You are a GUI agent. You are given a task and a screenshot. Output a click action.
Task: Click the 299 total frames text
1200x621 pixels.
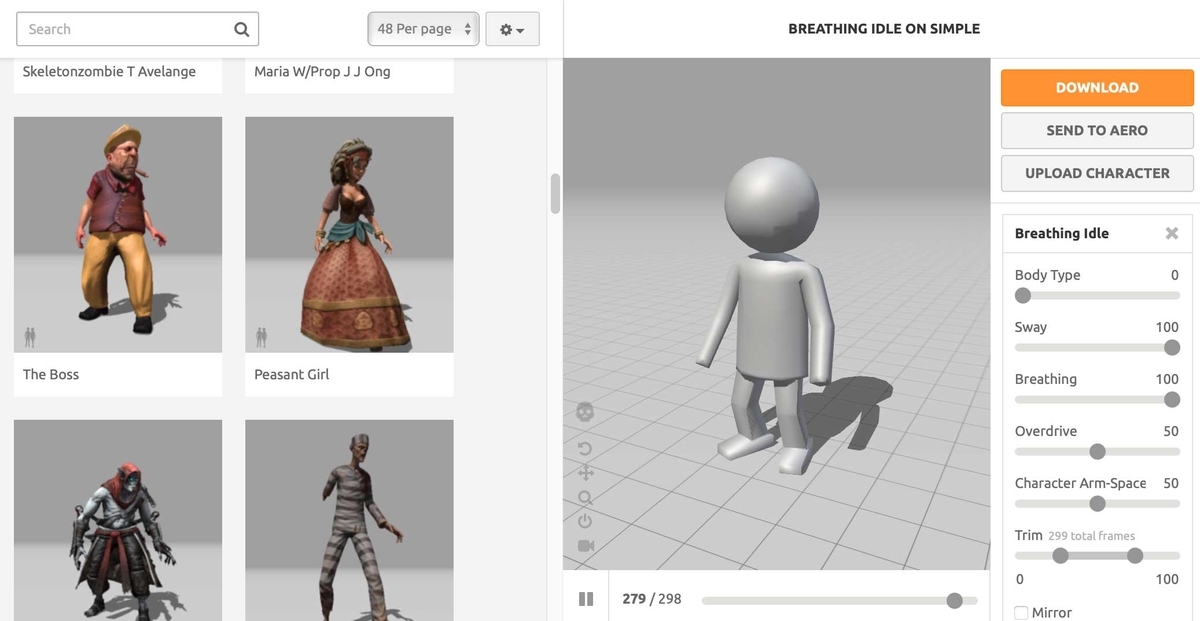(x=1091, y=536)
